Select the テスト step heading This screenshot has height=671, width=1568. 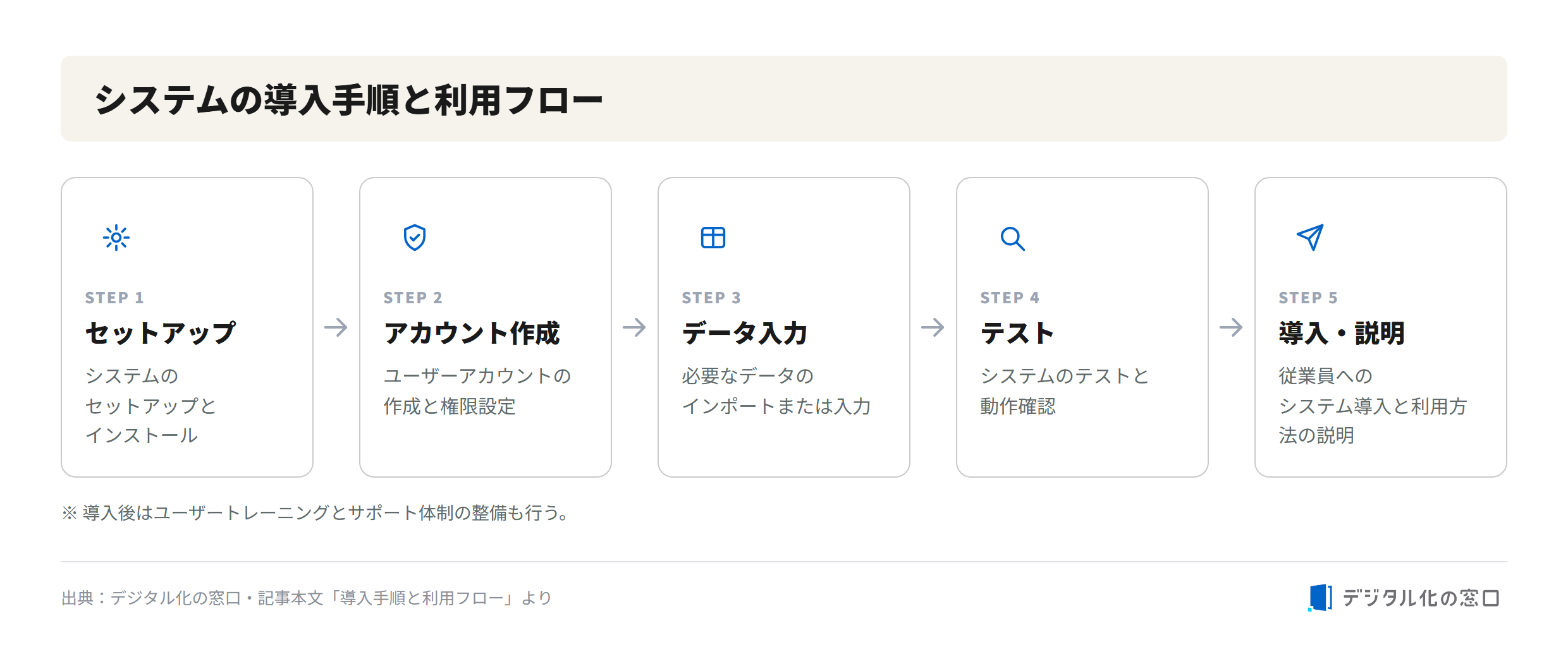tap(1017, 333)
